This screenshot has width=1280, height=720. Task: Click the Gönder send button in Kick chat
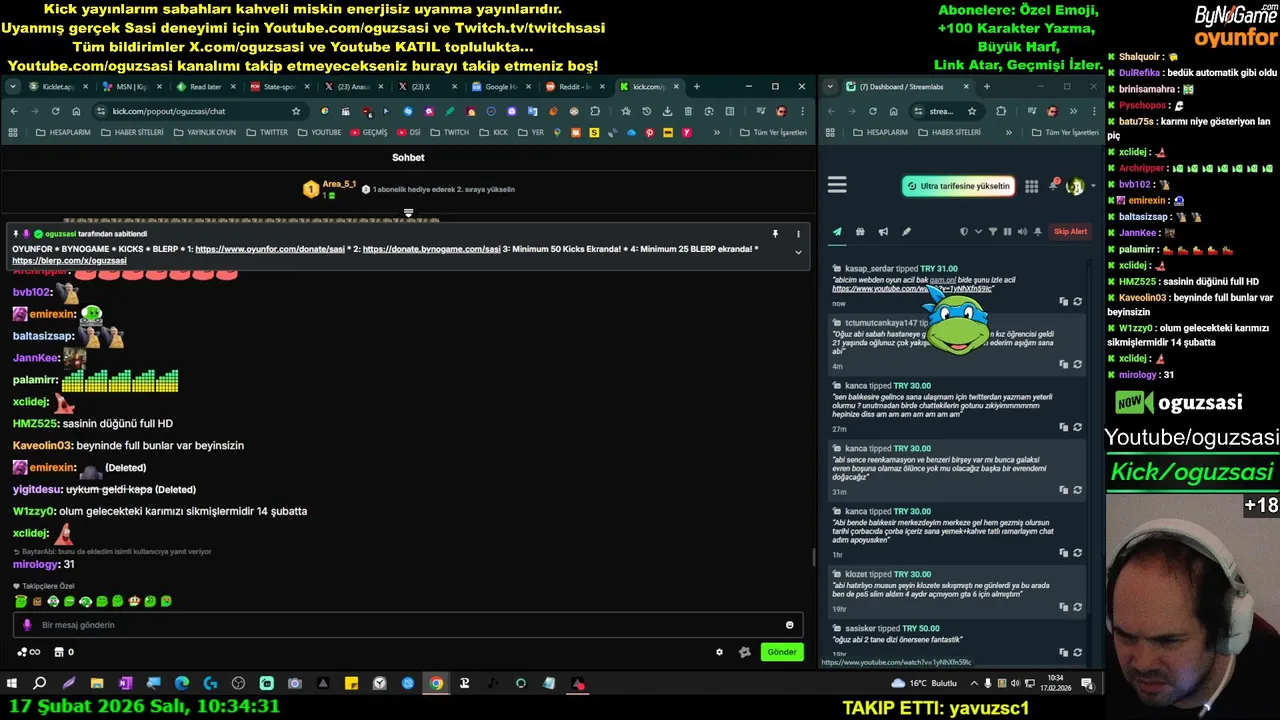pos(782,652)
